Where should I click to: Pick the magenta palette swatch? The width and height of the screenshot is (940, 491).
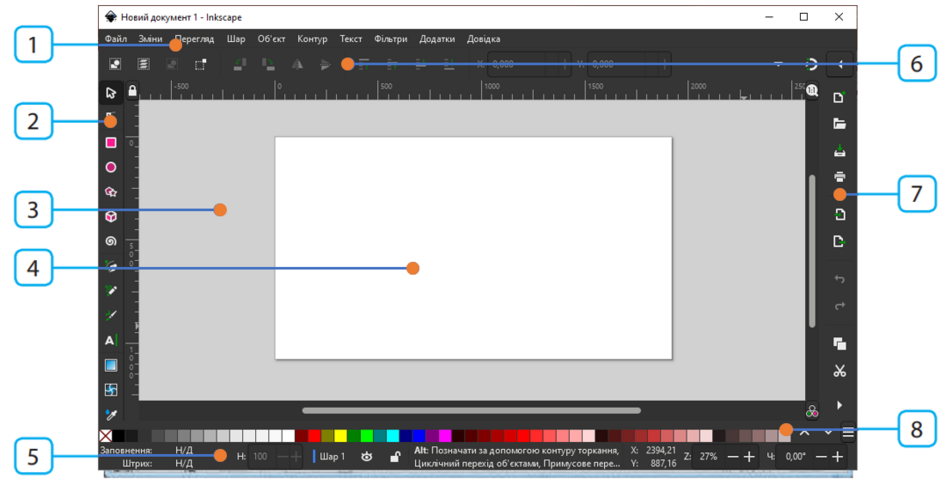tap(445, 436)
